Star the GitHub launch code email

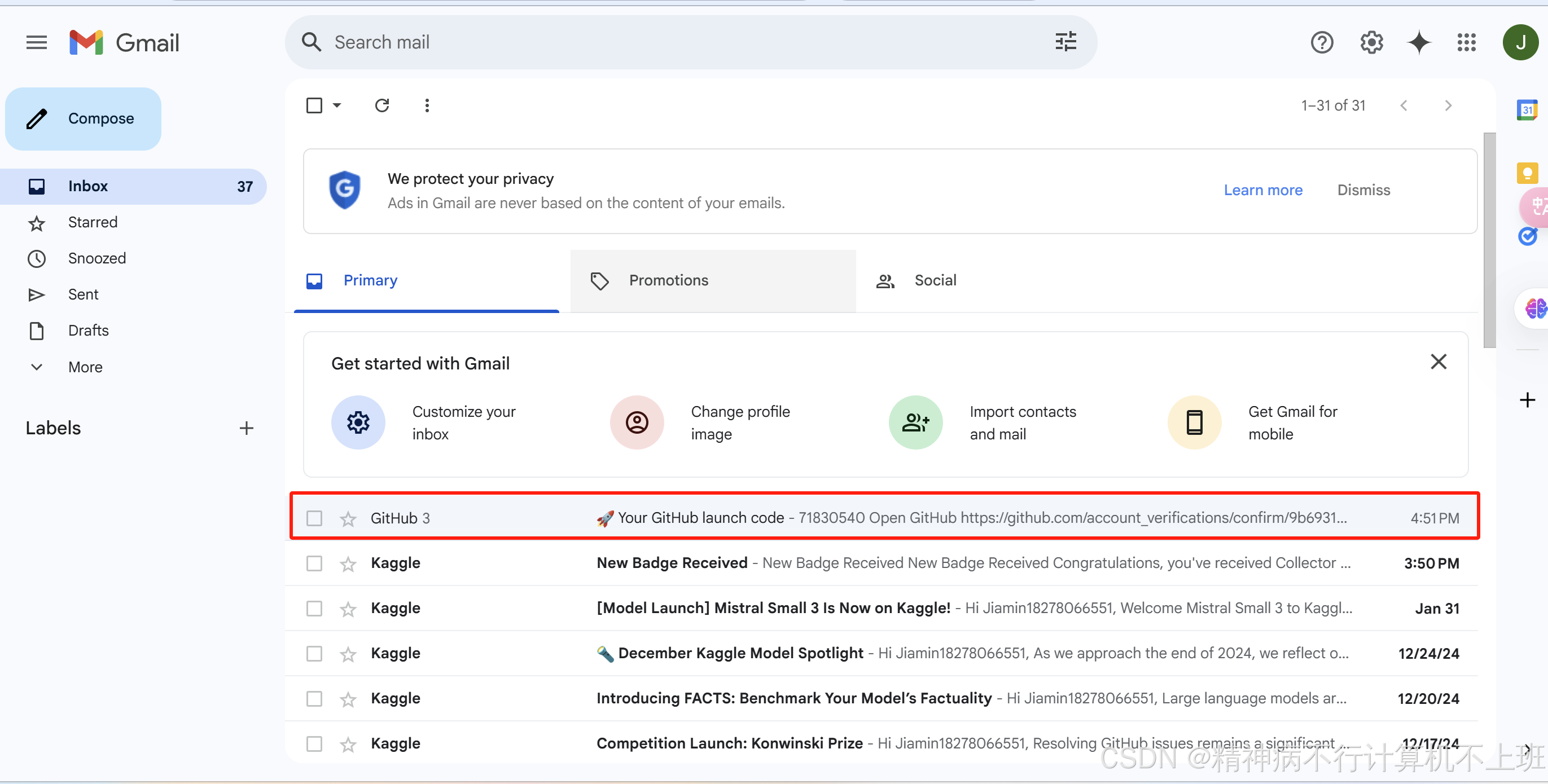pos(348,518)
